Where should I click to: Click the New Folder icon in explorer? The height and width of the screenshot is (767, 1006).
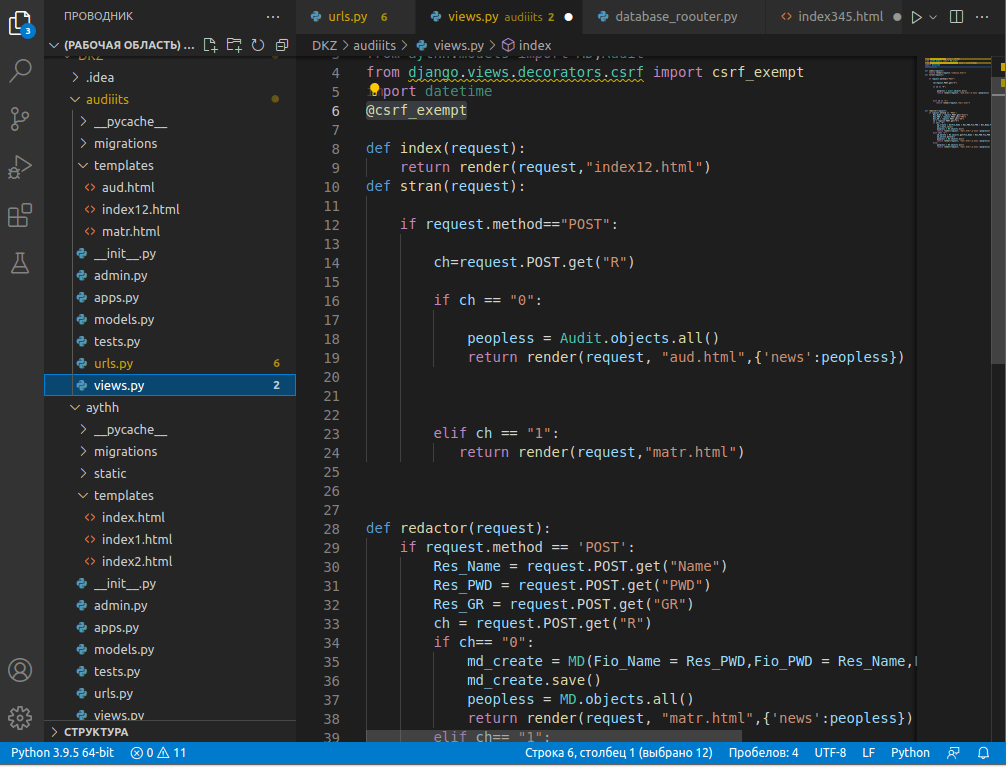234,45
